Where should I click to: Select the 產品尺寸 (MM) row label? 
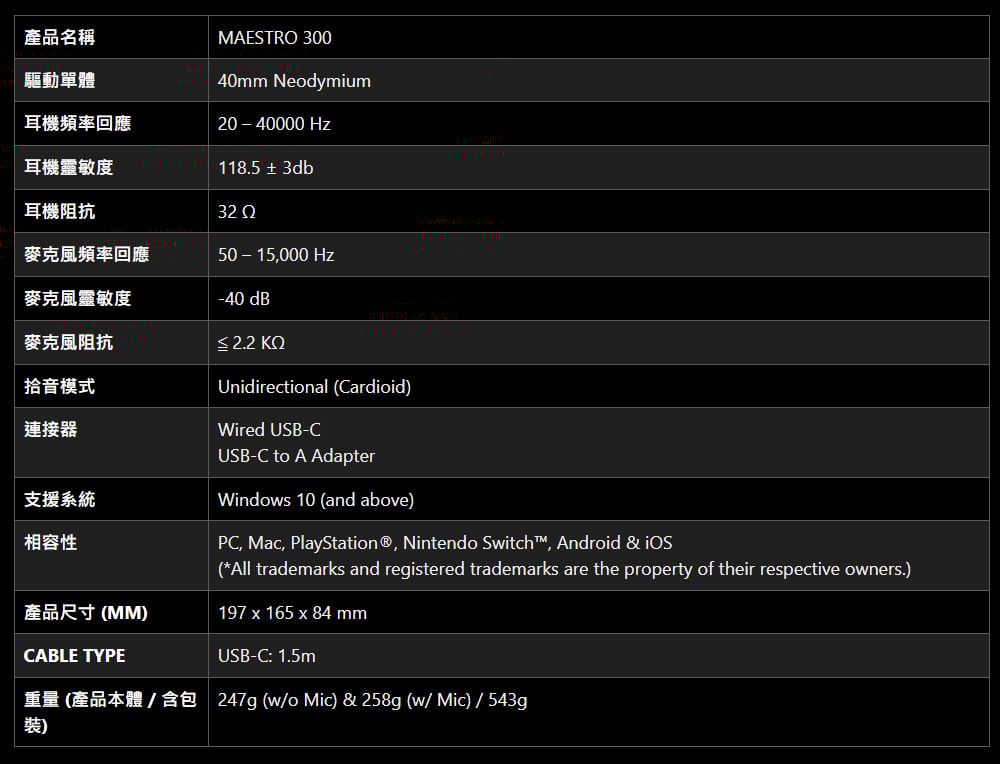(x=86, y=613)
